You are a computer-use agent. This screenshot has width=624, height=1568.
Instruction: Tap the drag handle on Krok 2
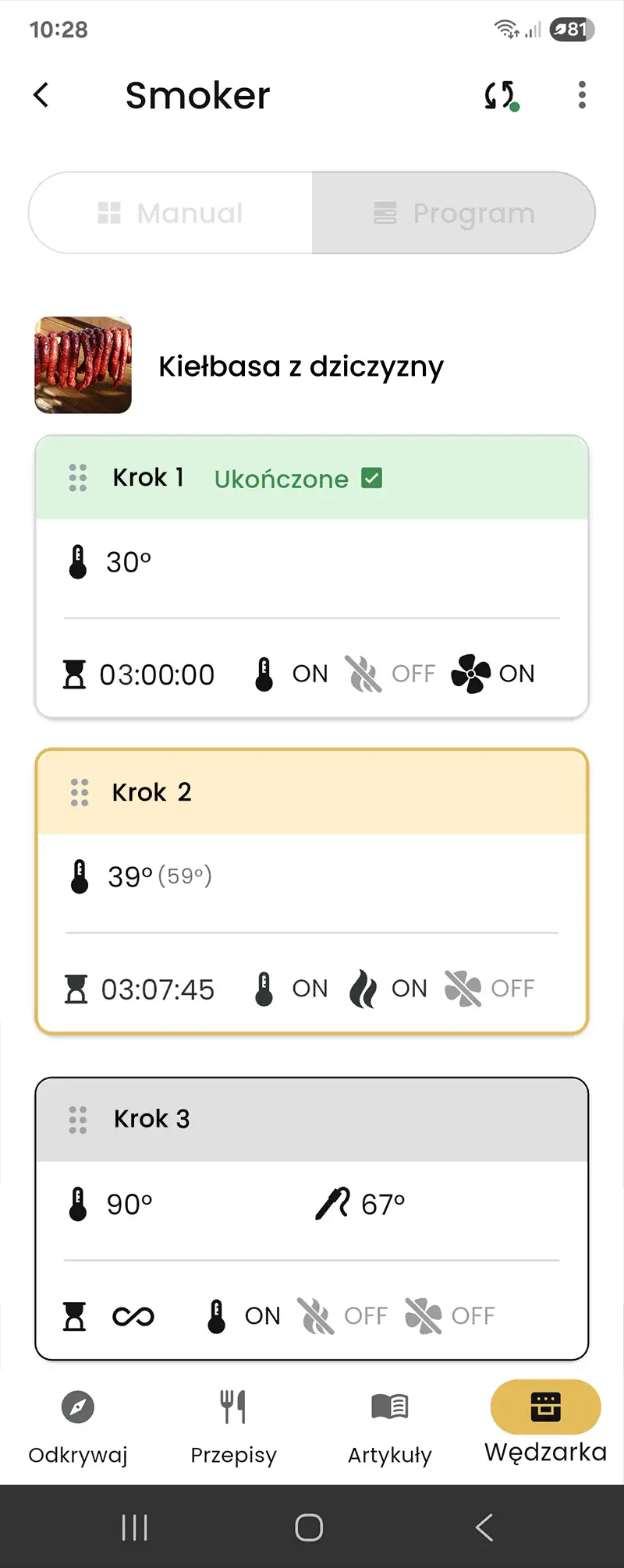pyautogui.click(x=77, y=791)
